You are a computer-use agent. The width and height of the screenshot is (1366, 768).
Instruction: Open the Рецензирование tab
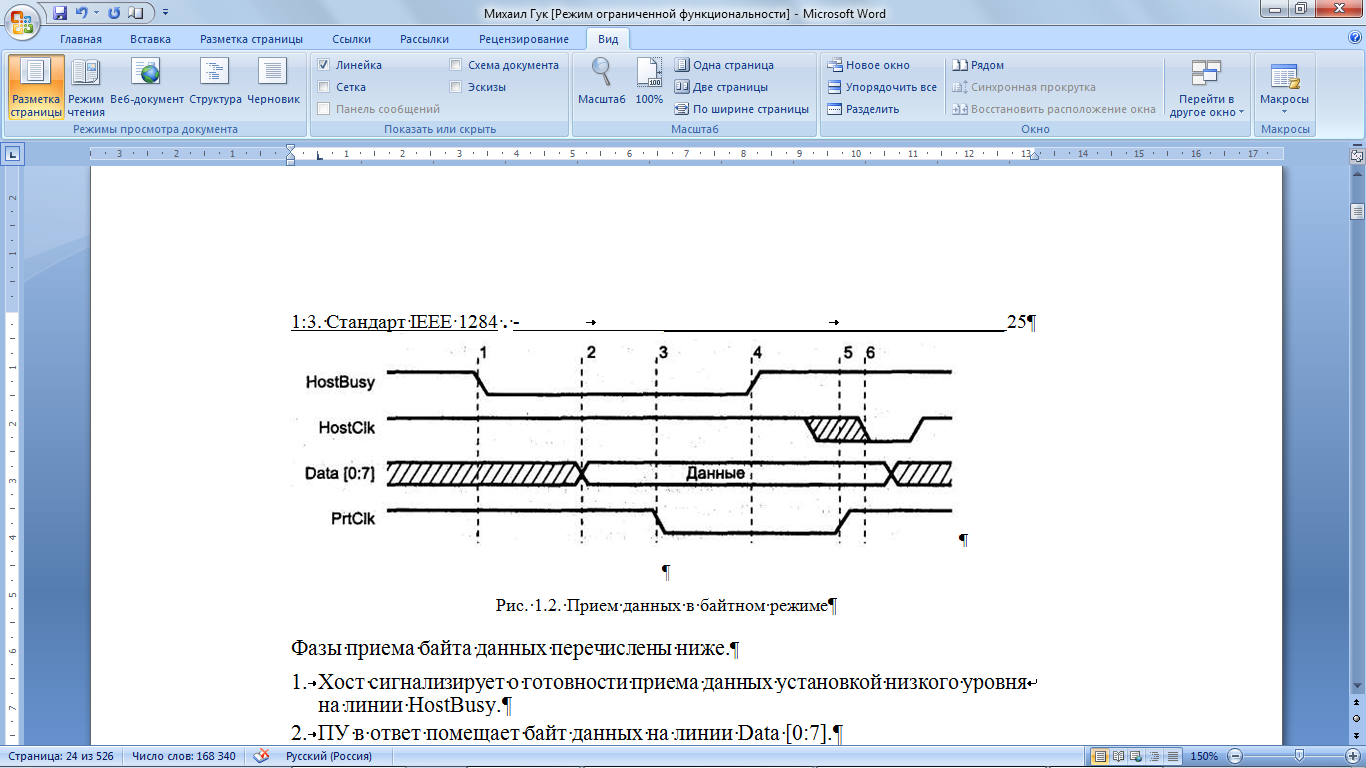click(x=523, y=39)
